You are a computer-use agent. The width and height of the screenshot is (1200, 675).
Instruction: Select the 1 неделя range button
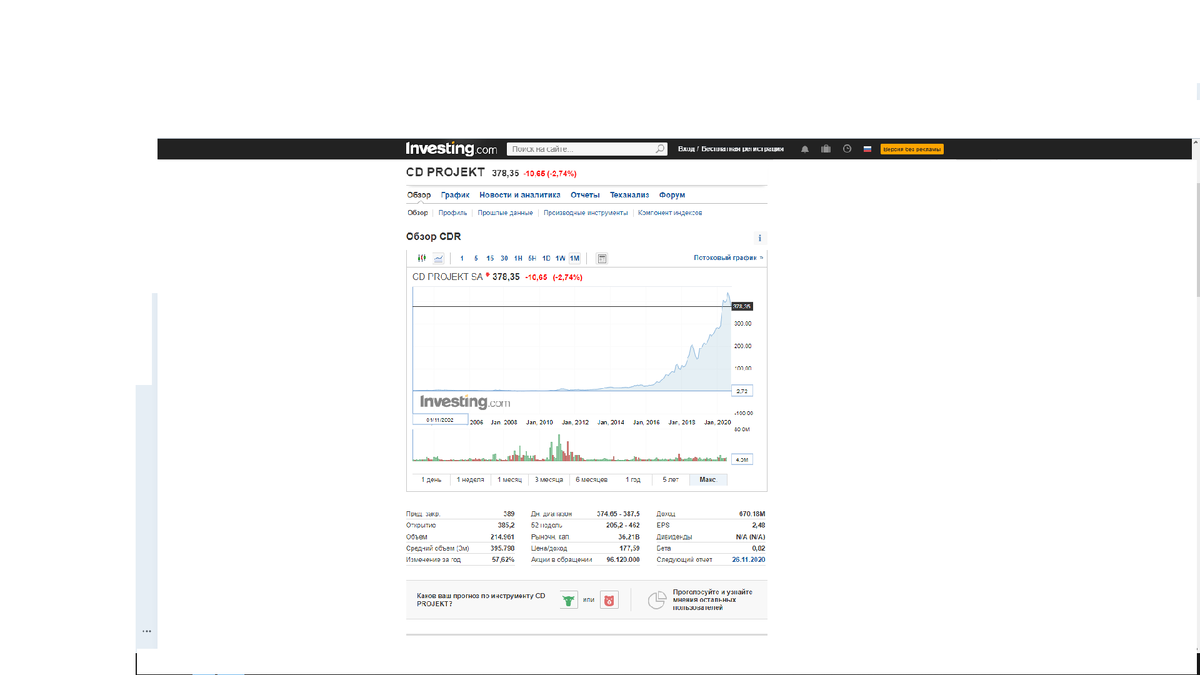click(470, 480)
